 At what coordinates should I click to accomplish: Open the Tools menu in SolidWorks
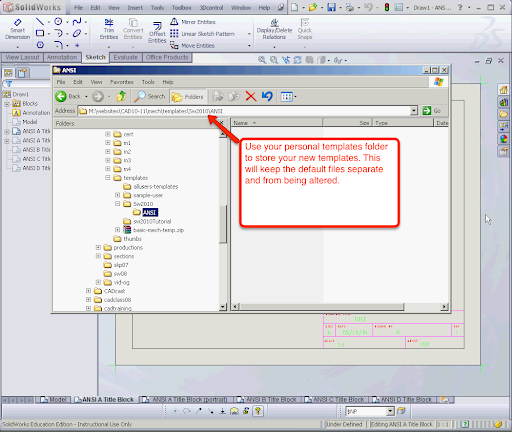[x=157, y=7]
